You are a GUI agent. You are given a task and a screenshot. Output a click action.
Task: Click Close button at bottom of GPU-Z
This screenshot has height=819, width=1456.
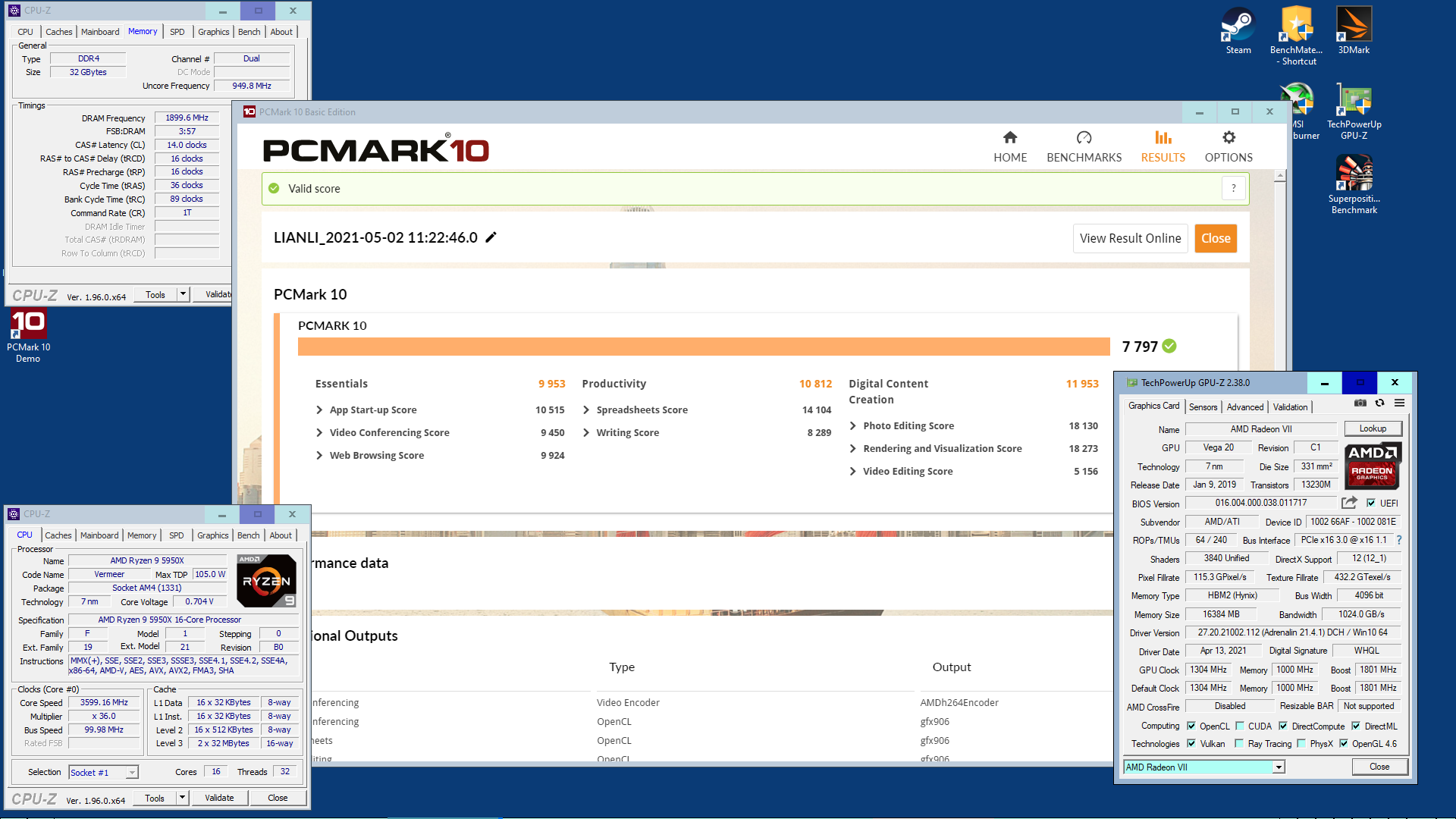click(1379, 767)
